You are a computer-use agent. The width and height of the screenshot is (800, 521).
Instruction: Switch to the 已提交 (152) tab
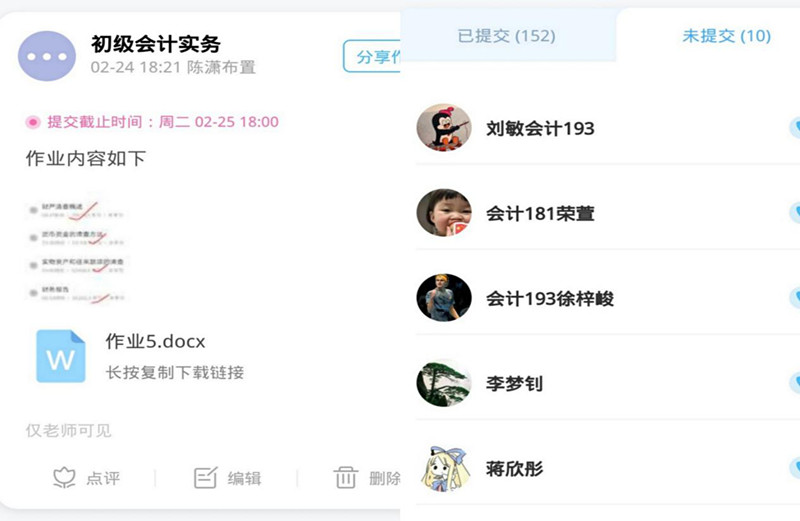coord(507,36)
